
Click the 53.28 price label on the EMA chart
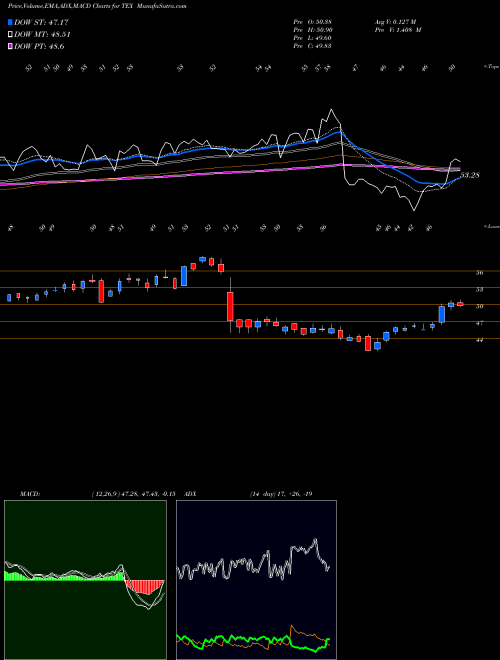[470, 175]
